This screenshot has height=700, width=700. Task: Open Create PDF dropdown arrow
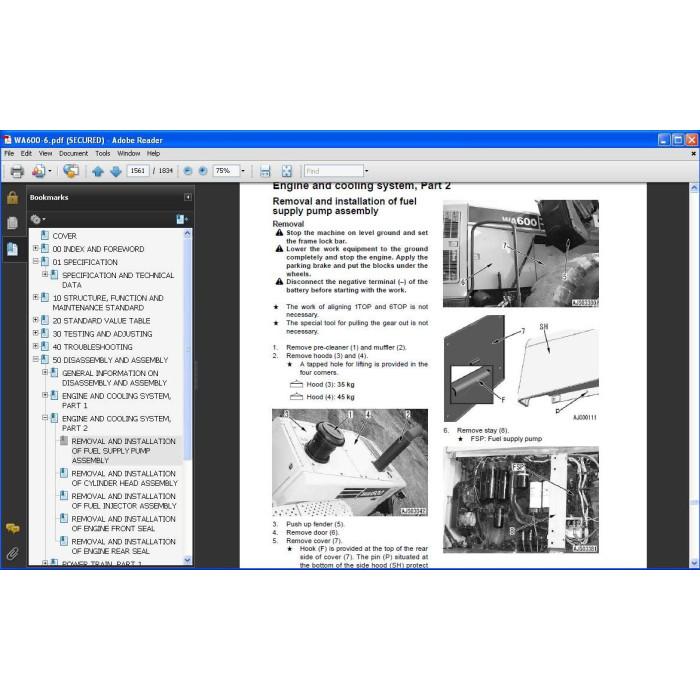50,171
